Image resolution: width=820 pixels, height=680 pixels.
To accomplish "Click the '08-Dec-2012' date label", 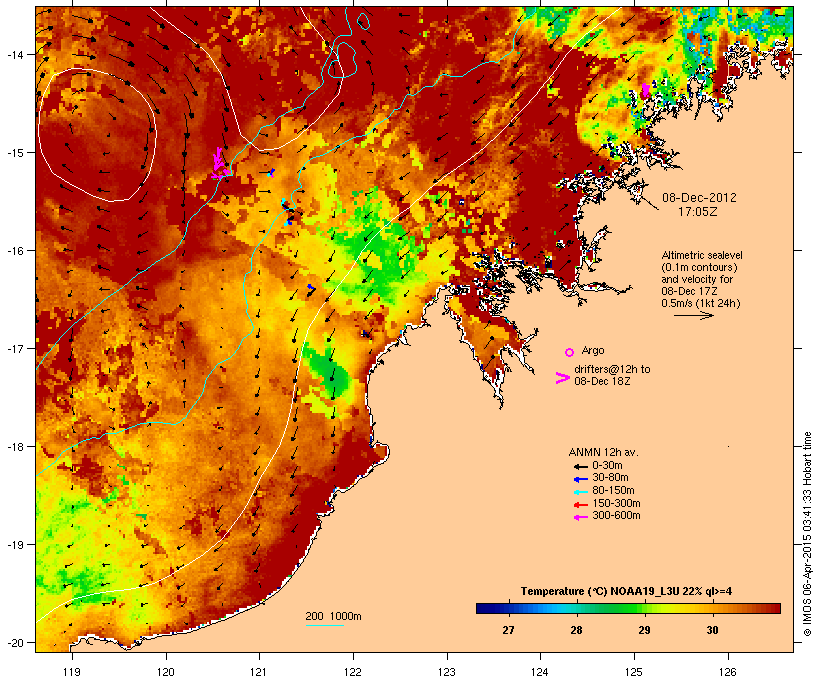I will point(699,198).
